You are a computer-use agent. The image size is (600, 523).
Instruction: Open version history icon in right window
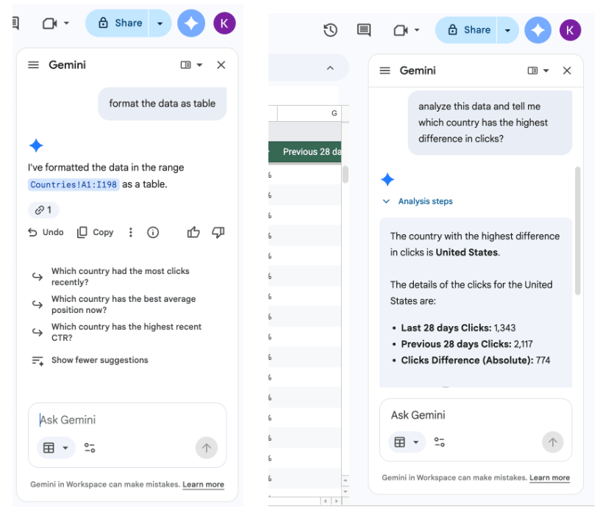(x=330, y=30)
